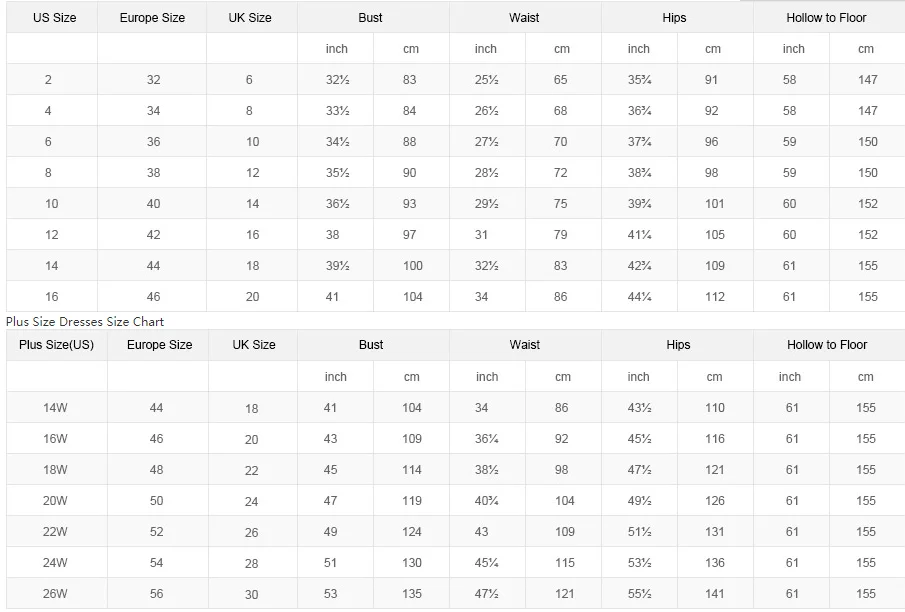The width and height of the screenshot is (905, 612).
Task: Click the "Bust" header in plus size table
Action: click(x=371, y=345)
